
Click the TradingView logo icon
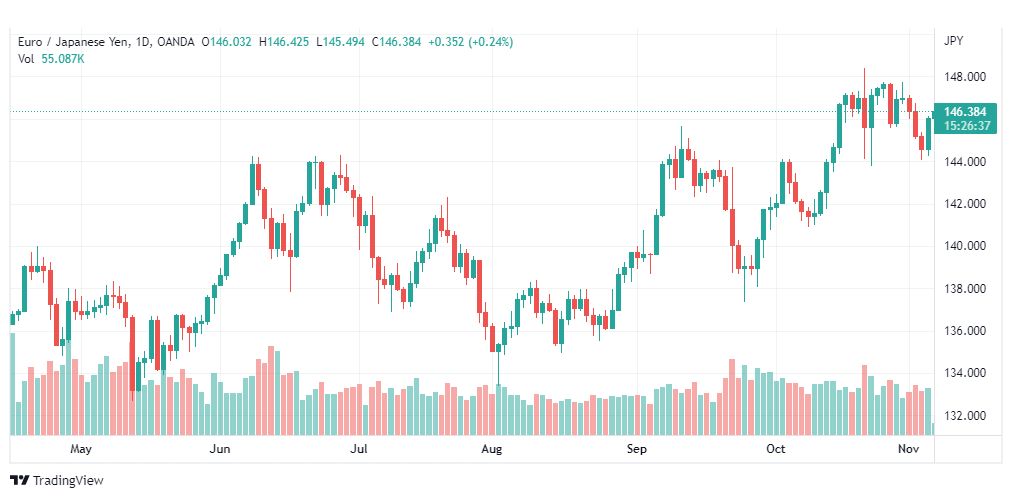[20, 481]
